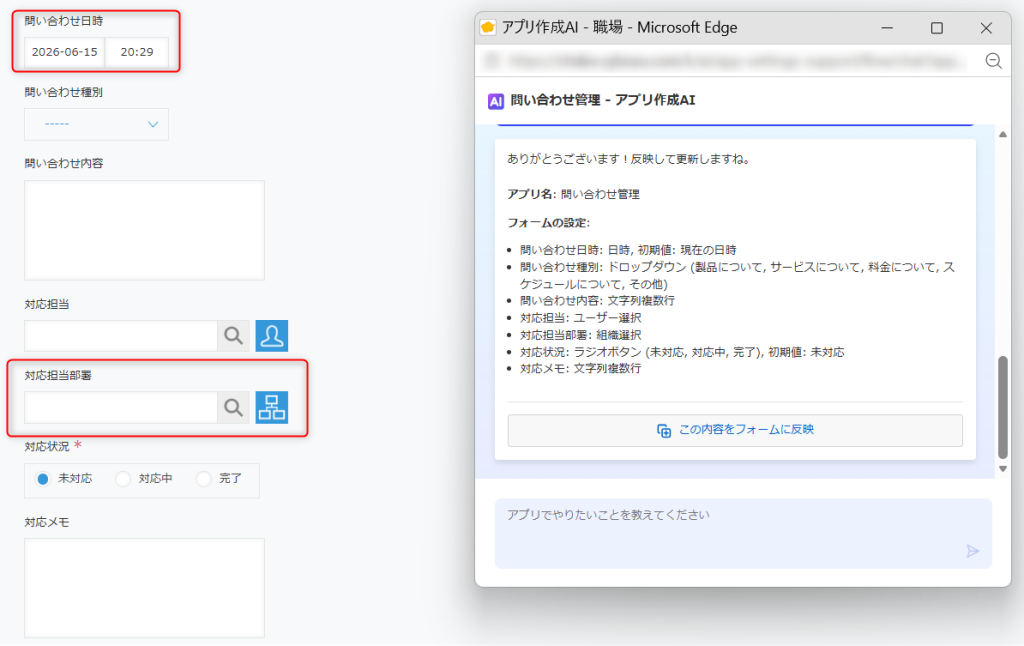Click the 問い合わせ内容 field label

[64, 163]
